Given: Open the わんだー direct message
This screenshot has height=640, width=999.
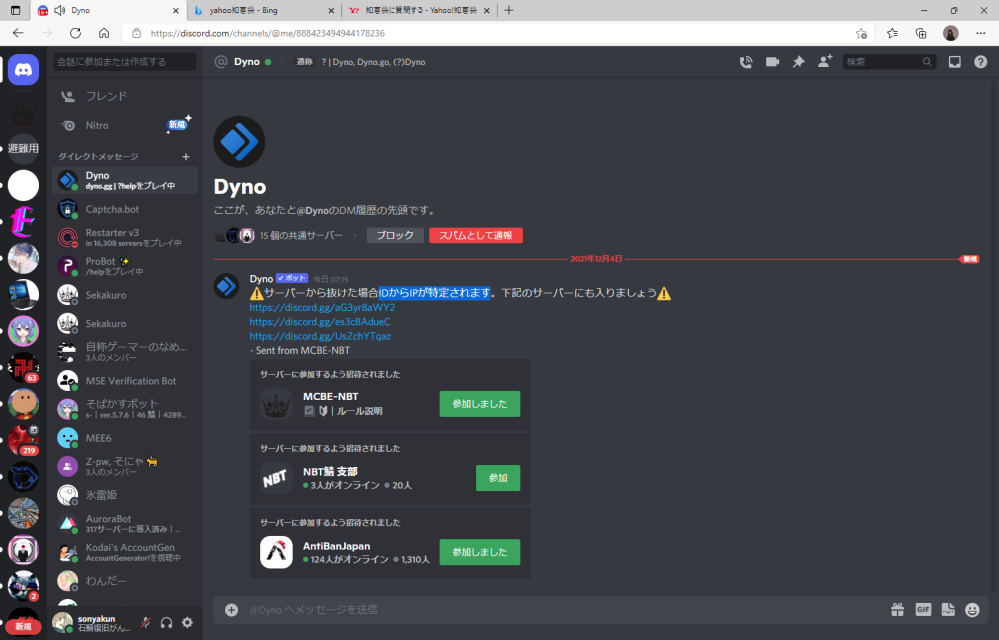Looking at the screenshot, I should tap(125, 581).
